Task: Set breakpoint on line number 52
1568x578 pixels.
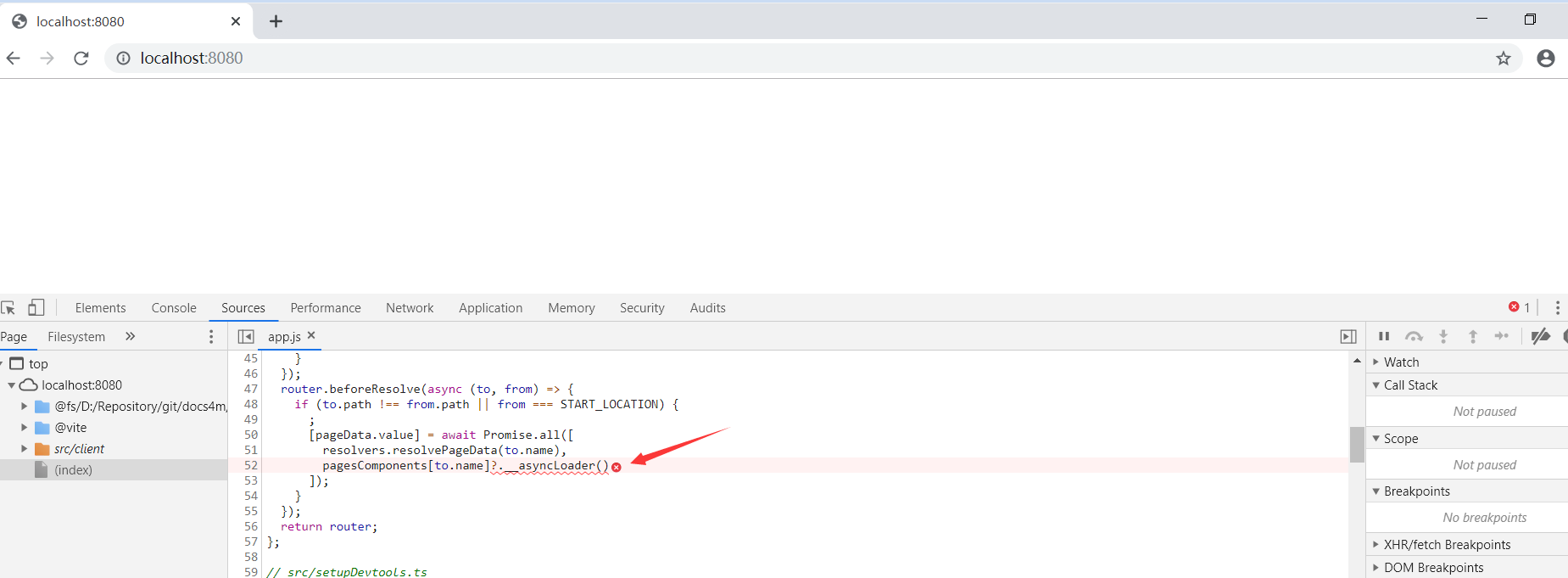Action: [x=251, y=465]
